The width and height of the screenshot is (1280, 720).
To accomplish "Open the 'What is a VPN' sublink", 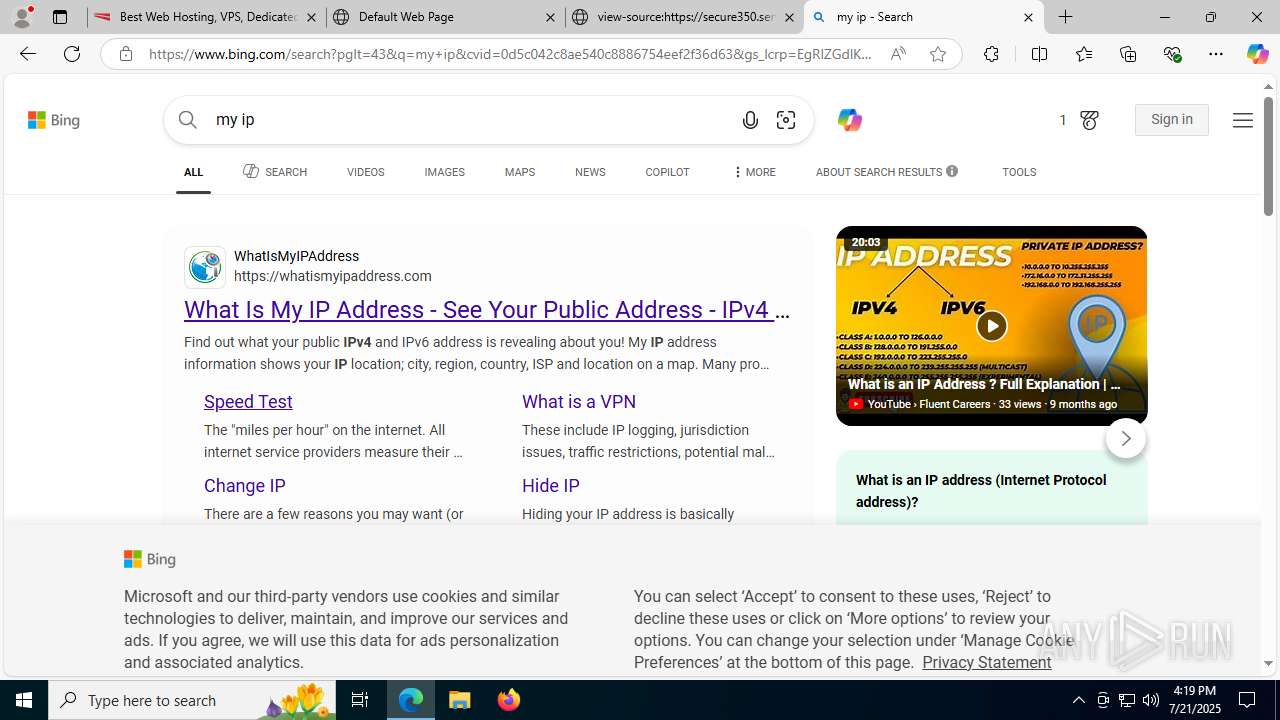I will [x=579, y=402].
